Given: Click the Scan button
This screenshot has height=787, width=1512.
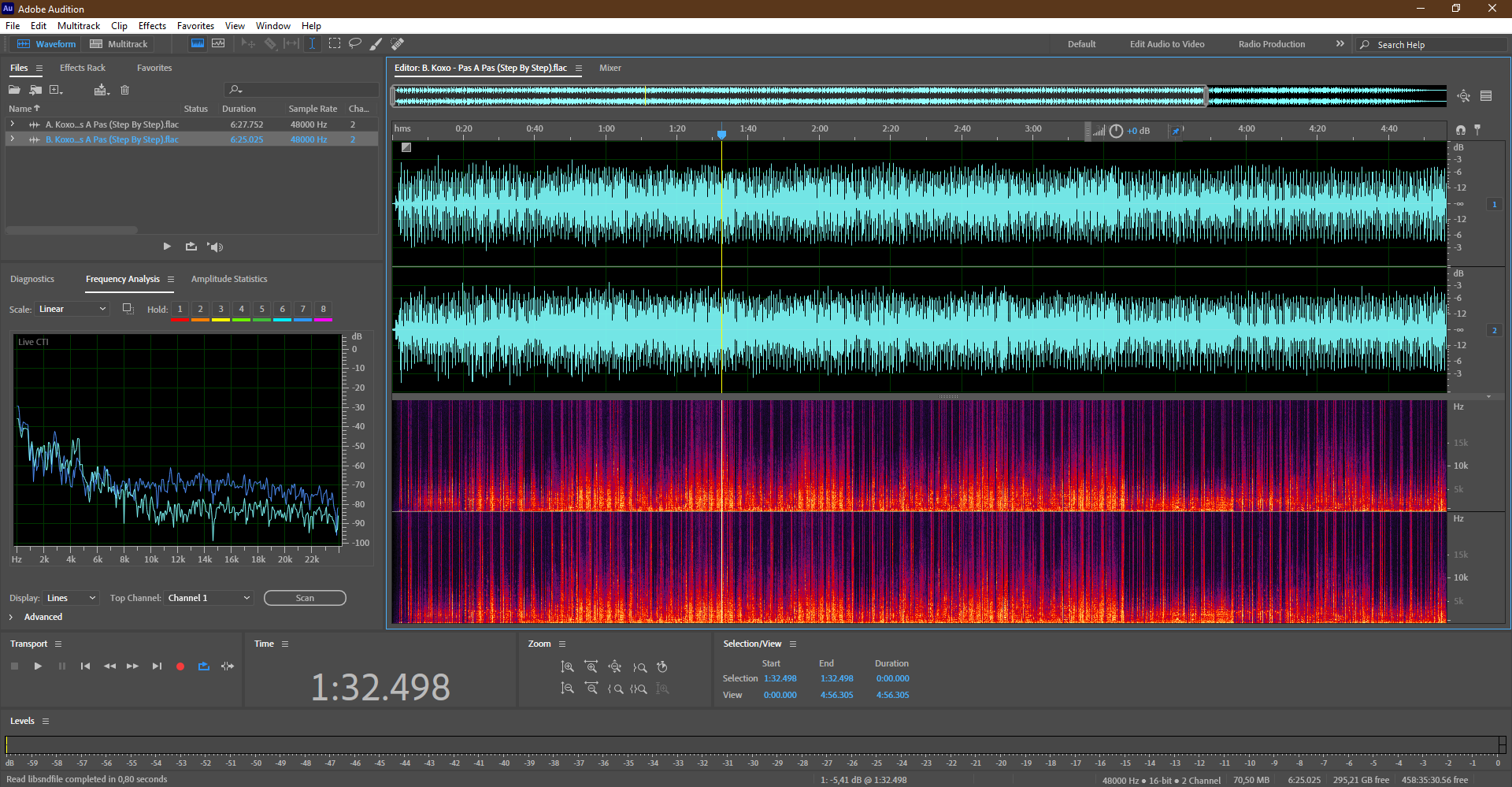Looking at the screenshot, I should [305, 598].
